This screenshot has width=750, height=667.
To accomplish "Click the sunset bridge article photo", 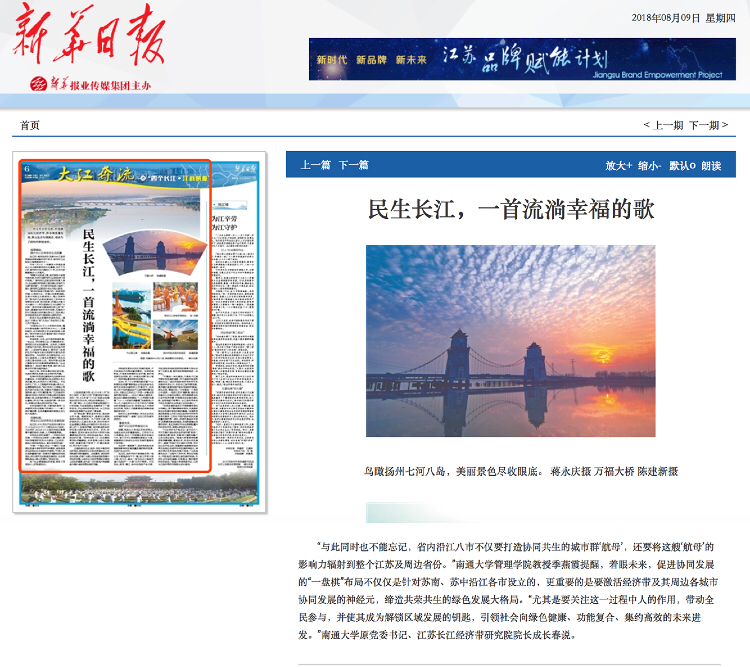I will 510,340.
